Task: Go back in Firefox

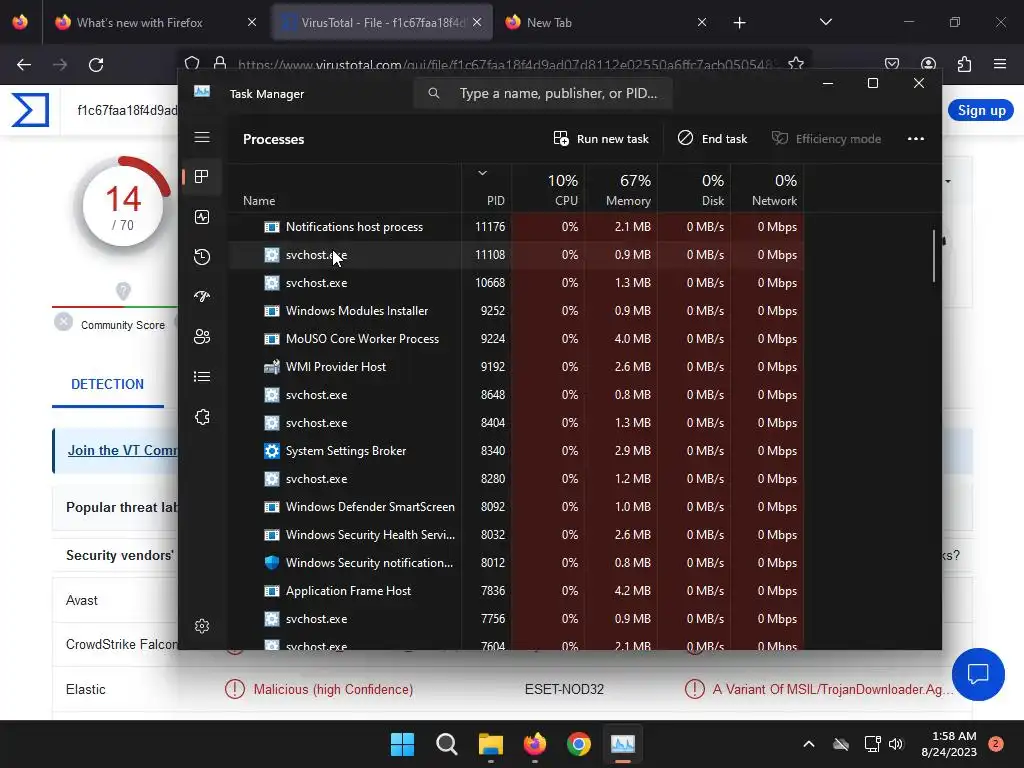Action: coord(24,65)
